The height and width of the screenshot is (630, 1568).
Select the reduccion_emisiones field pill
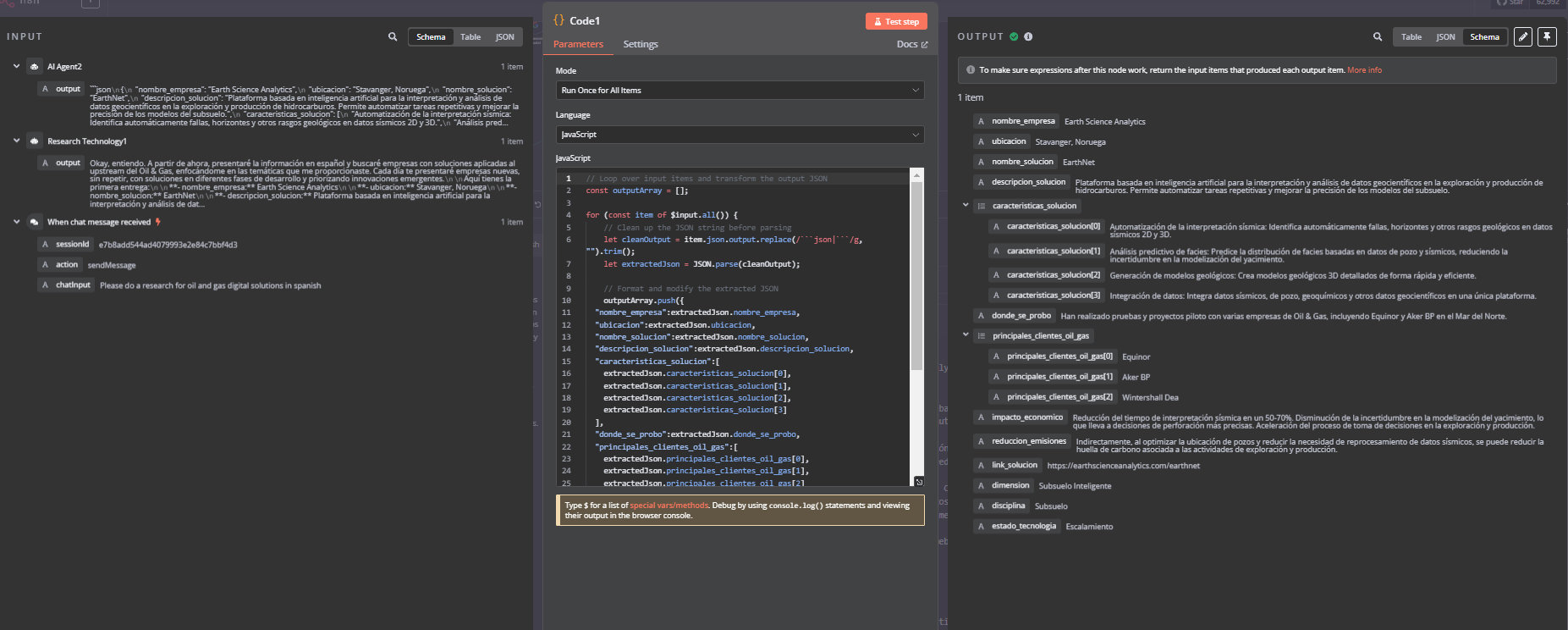click(1021, 441)
